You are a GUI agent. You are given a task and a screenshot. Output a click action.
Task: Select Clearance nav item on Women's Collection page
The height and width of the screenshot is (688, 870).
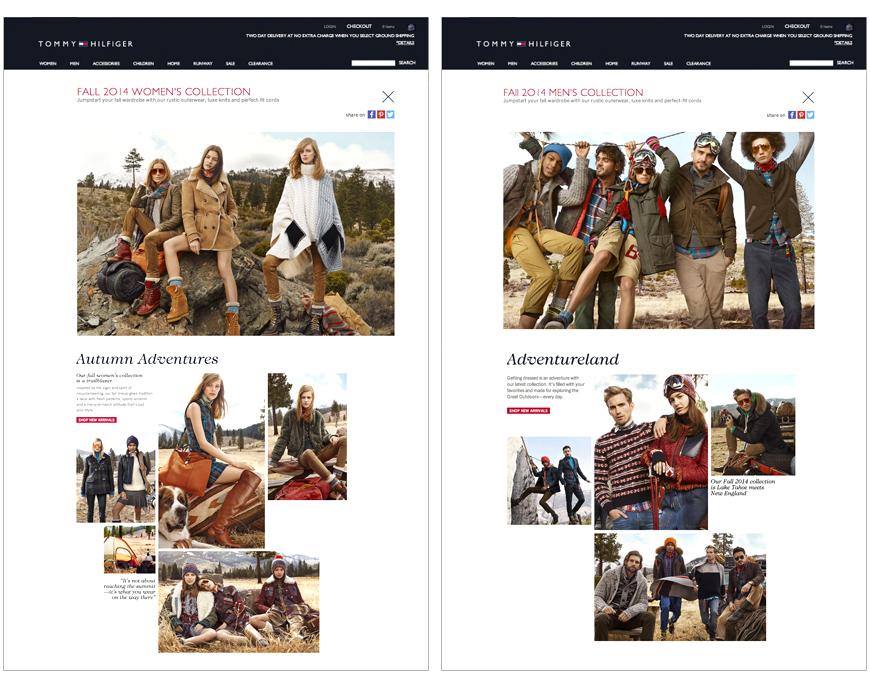pyautogui.click(x=260, y=63)
